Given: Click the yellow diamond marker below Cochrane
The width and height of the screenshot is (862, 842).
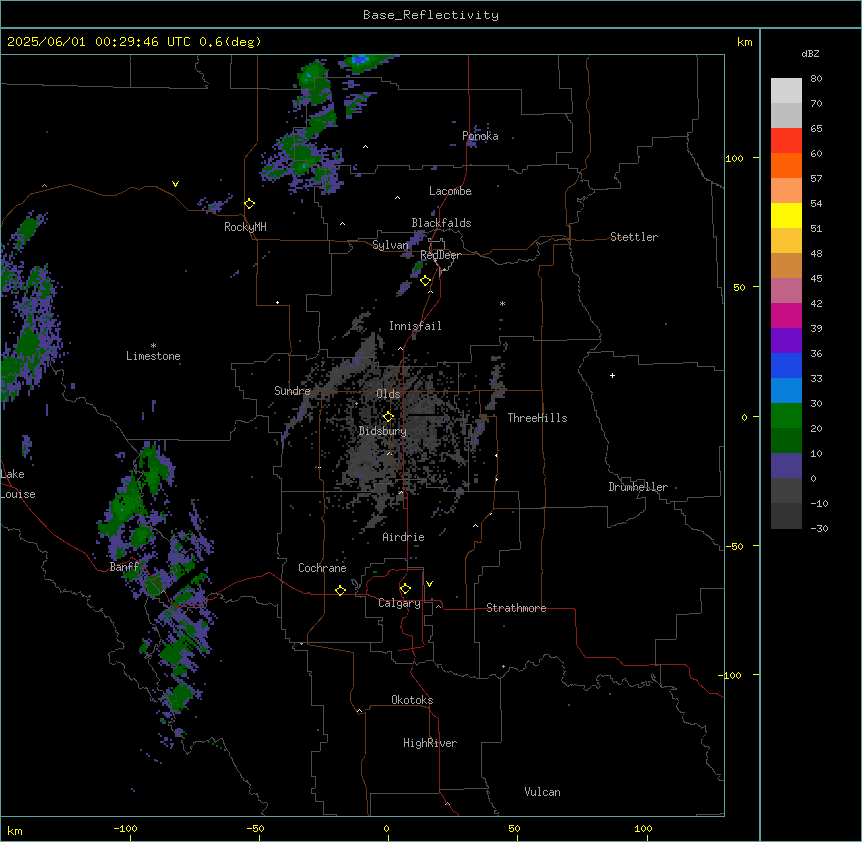Looking at the screenshot, I should 340,590.
